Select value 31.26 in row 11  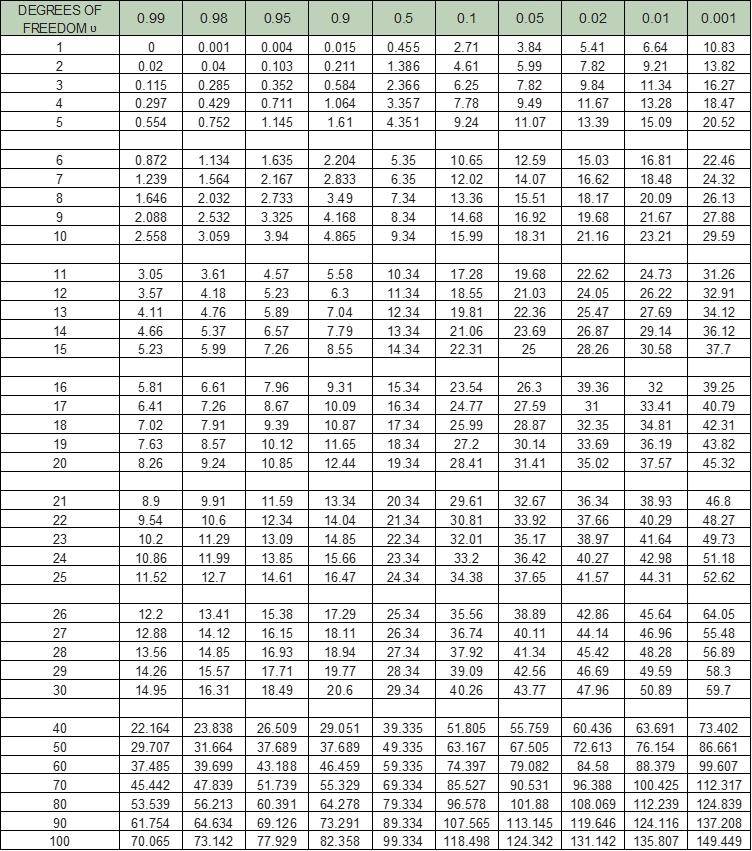[719, 274]
